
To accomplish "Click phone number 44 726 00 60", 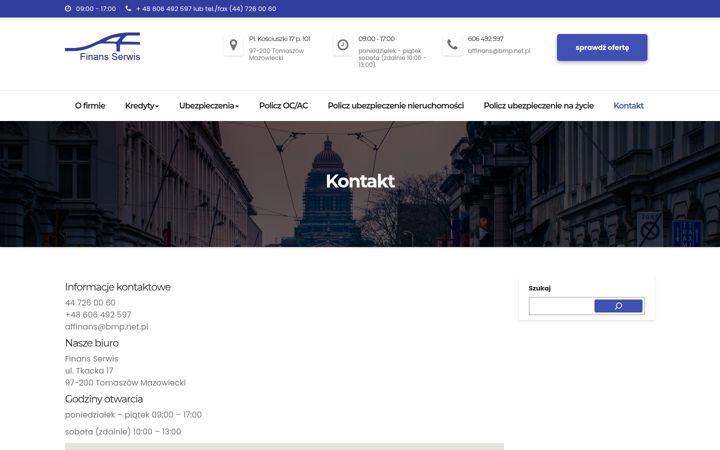I will [90, 303].
